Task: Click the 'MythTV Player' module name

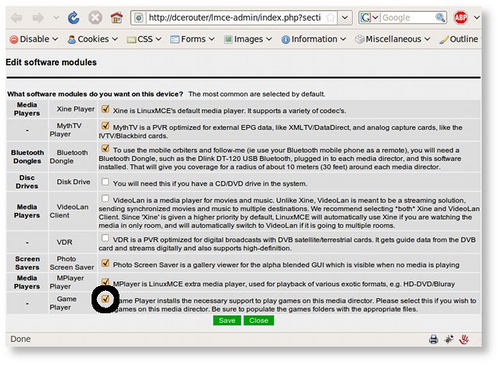Action: 66,130
